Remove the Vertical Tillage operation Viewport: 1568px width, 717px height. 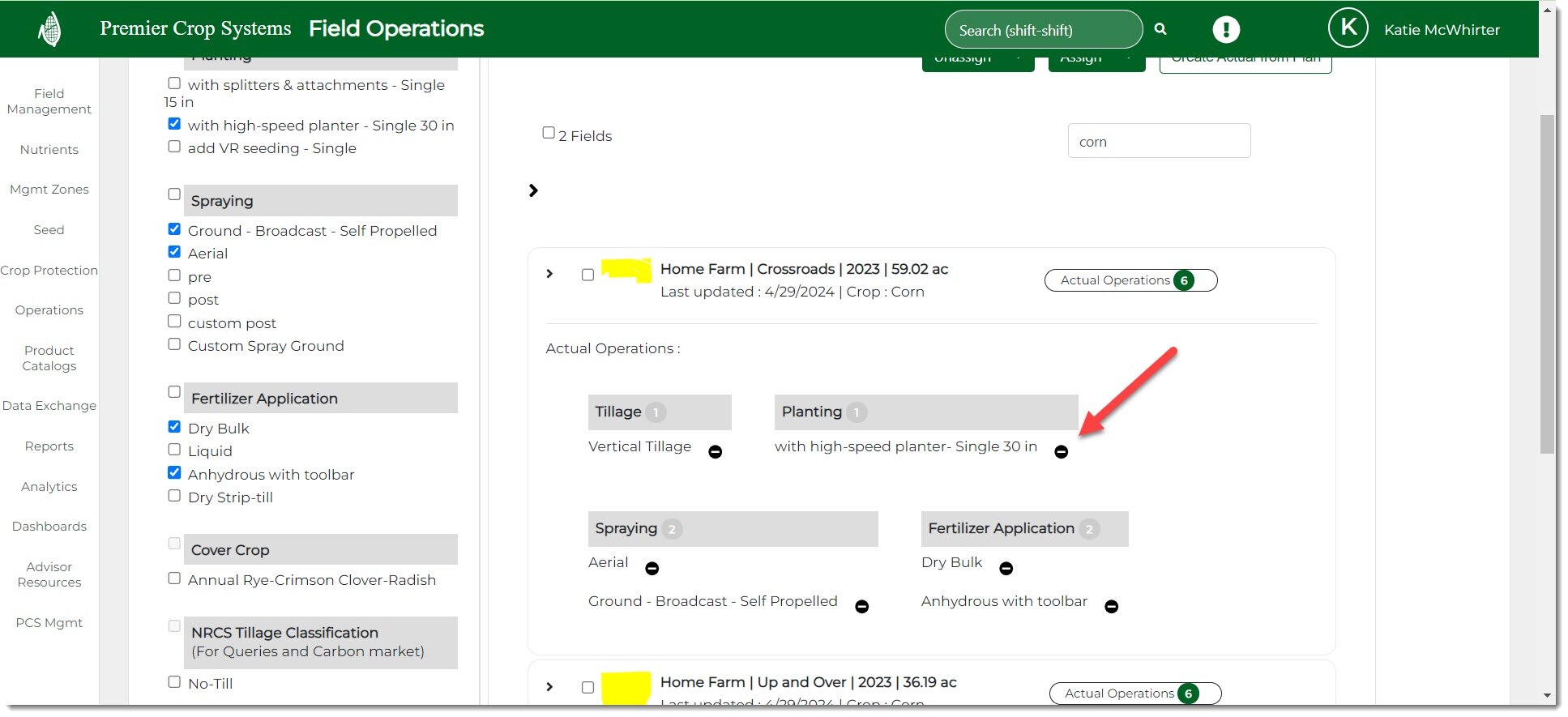click(x=715, y=452)
